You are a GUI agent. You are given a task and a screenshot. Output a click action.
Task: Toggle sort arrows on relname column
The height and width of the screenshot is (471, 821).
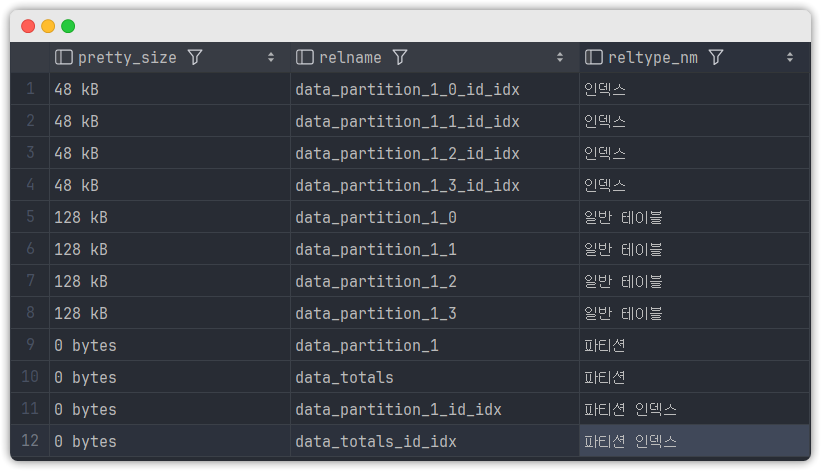[560, 57]
